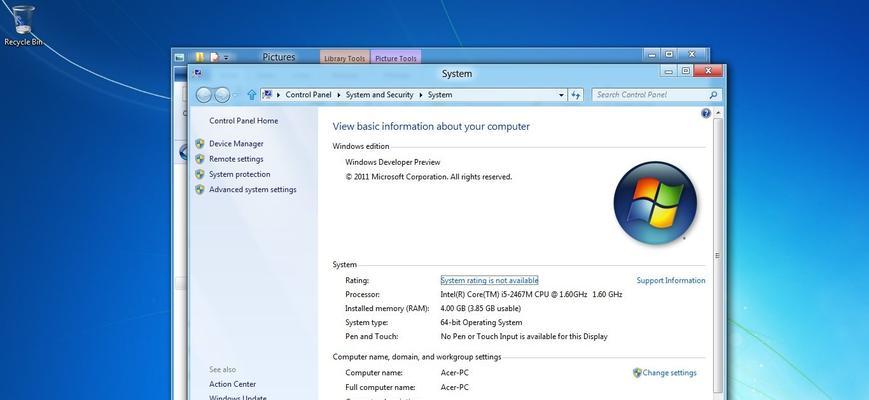Click the folder icon in Pictures quick access toolbar
This screenshot has height=400, width=869.
tap(200, 57)
